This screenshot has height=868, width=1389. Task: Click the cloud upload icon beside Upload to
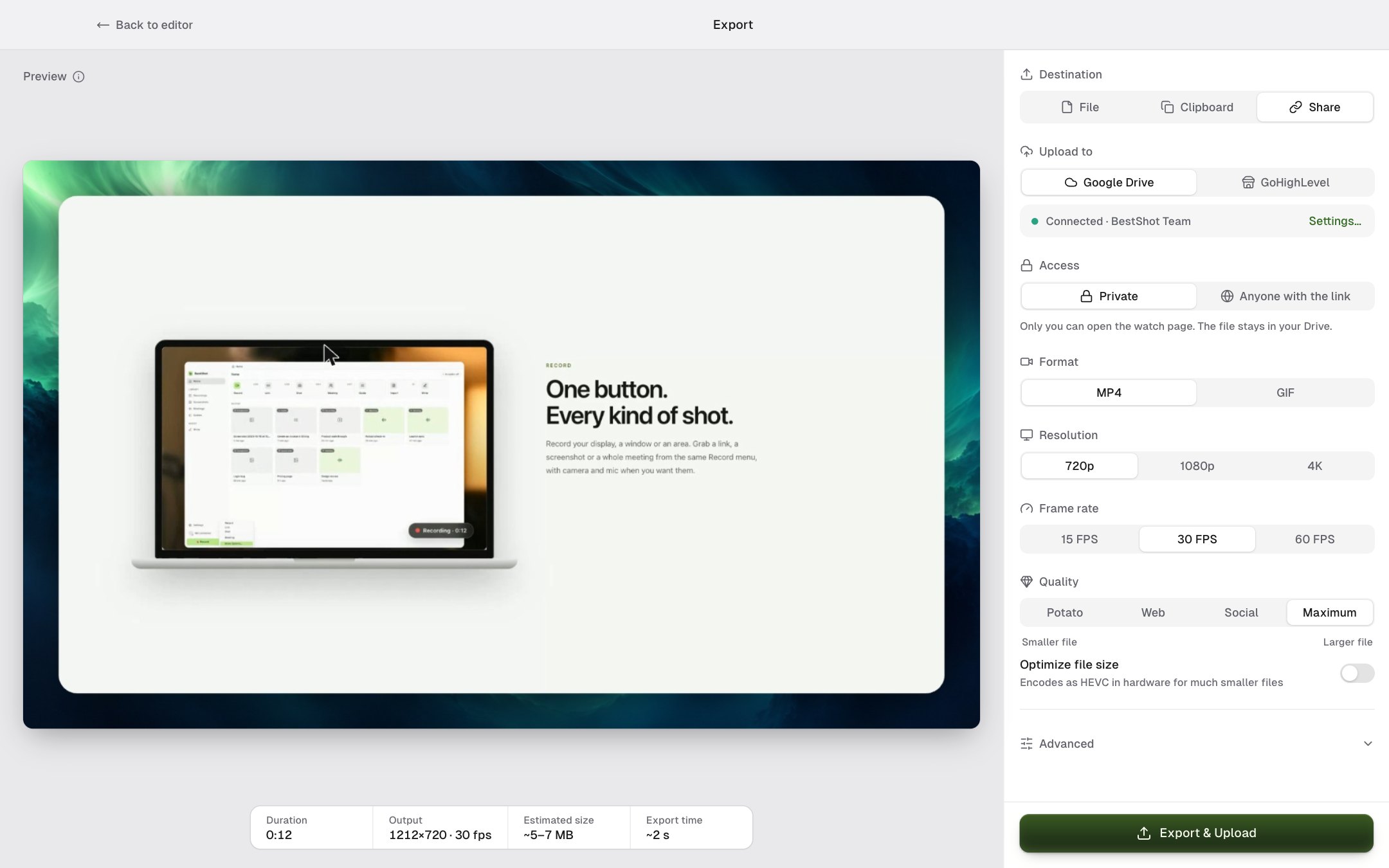1026,152
